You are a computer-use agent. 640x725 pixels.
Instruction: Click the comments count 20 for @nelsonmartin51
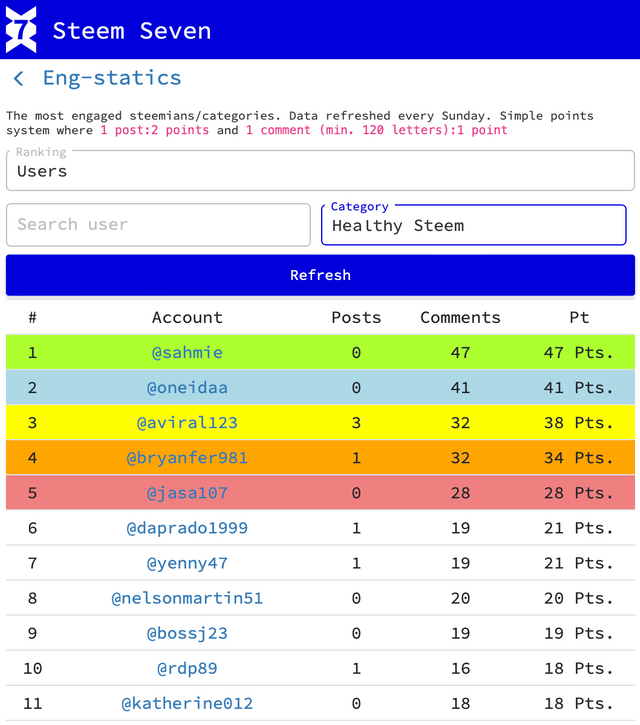point(461,598)
